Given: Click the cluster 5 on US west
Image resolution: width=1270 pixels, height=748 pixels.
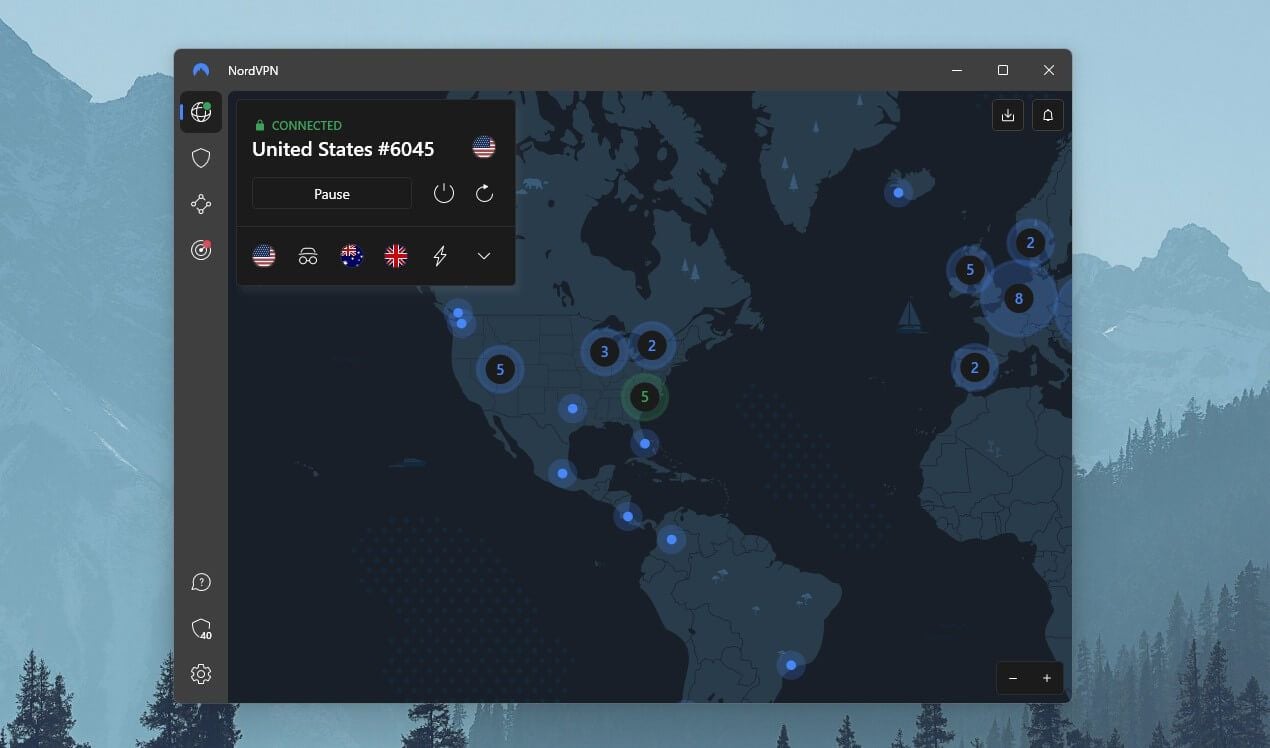Looking at the screenshot, I should 500,369.
